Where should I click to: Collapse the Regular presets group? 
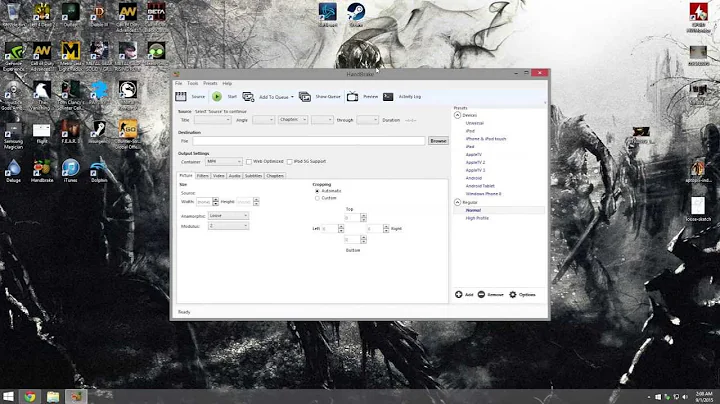point(457,202)
